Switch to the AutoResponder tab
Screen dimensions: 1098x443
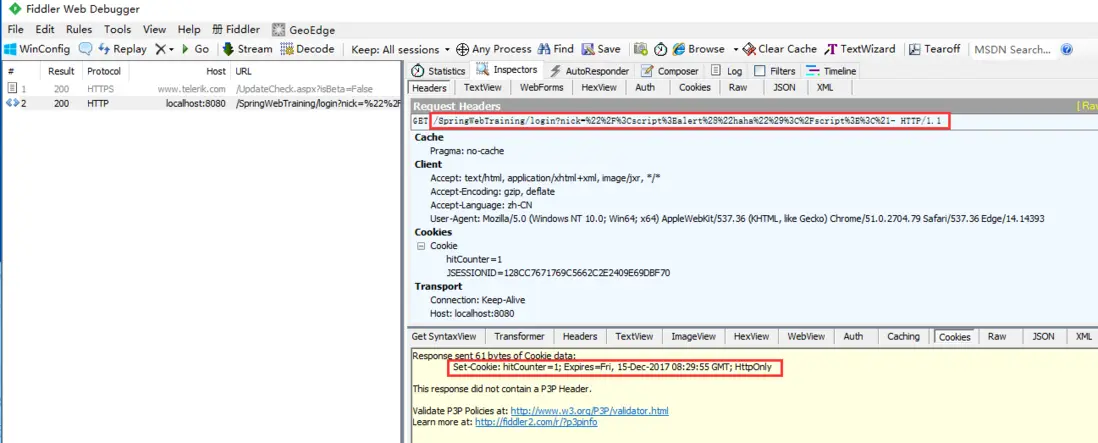pos(589,71)
